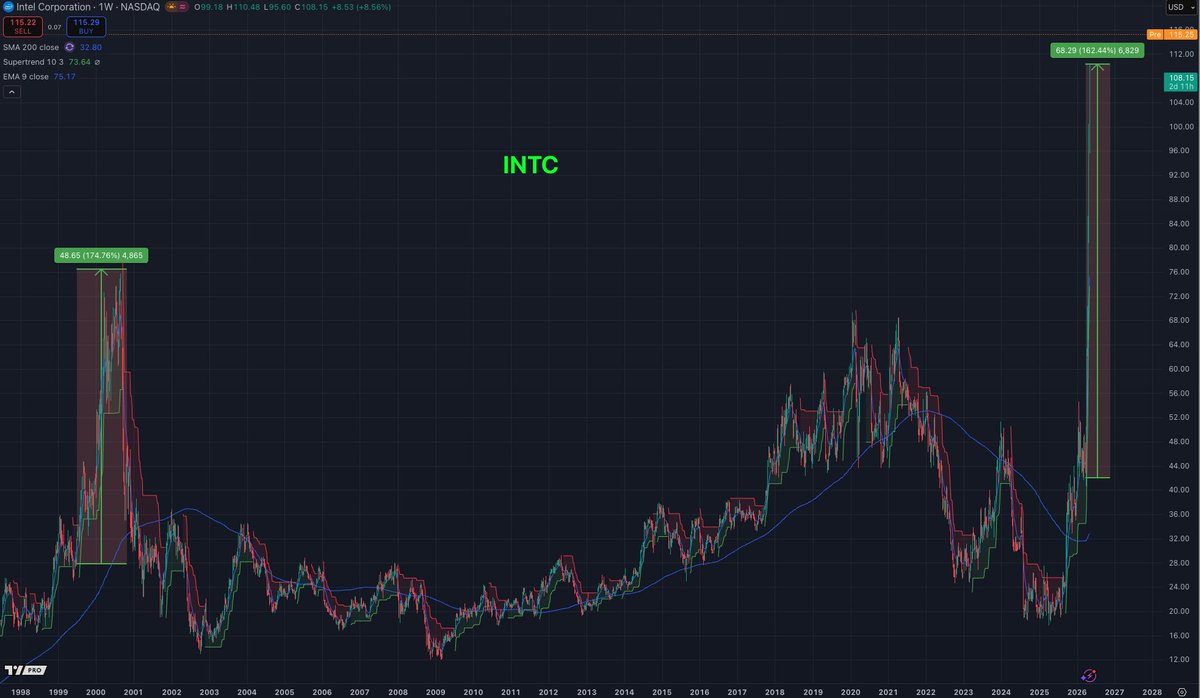Click the open price O99.18

pyautogui.click(x=208, y=7)
